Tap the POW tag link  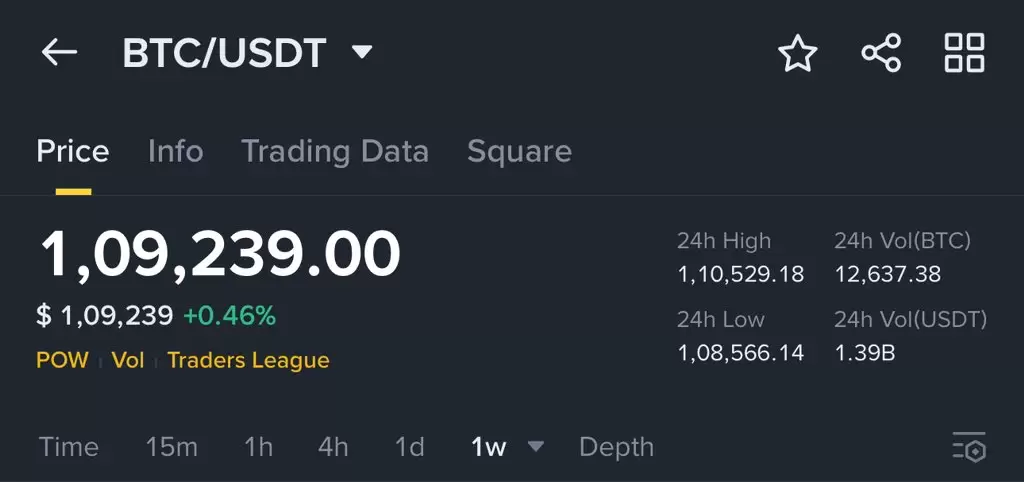click(62, 360)
